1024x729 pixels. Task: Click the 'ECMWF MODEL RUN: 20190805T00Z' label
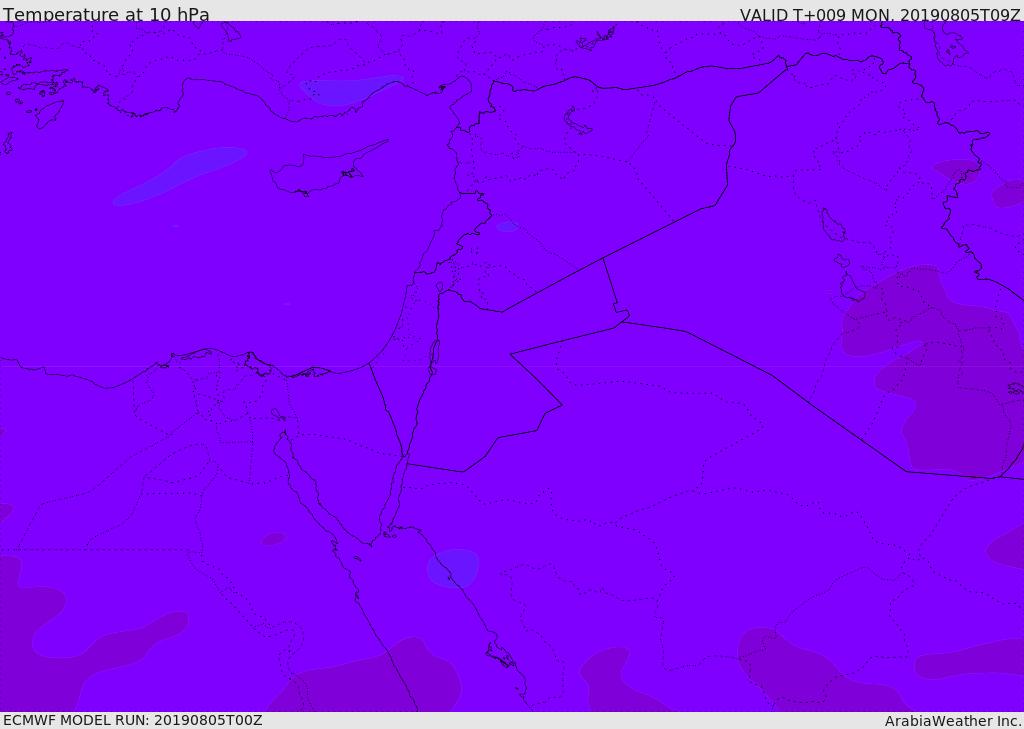[x=133, y=721]
